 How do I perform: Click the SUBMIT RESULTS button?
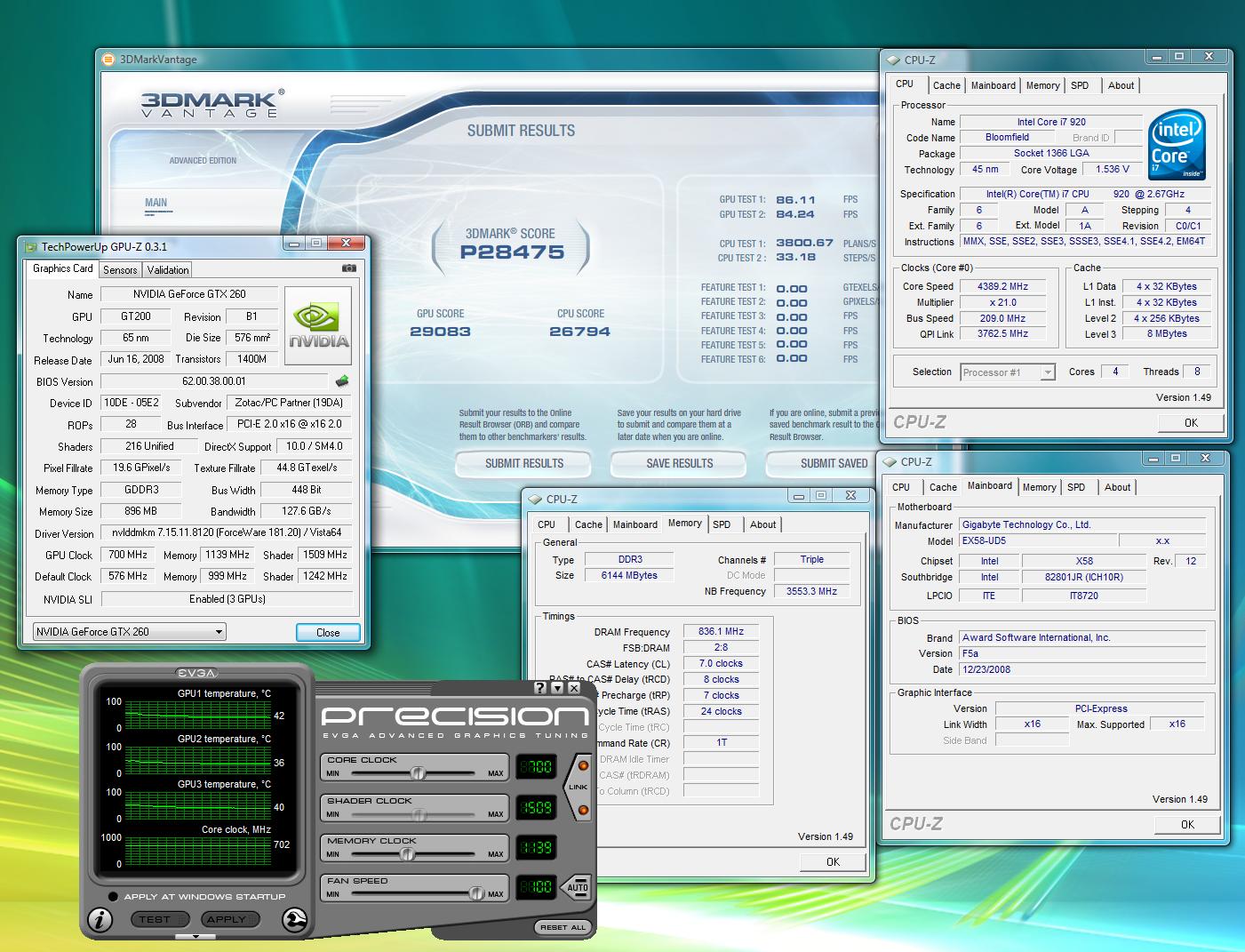pyautogui.click(x=524, y=463)
